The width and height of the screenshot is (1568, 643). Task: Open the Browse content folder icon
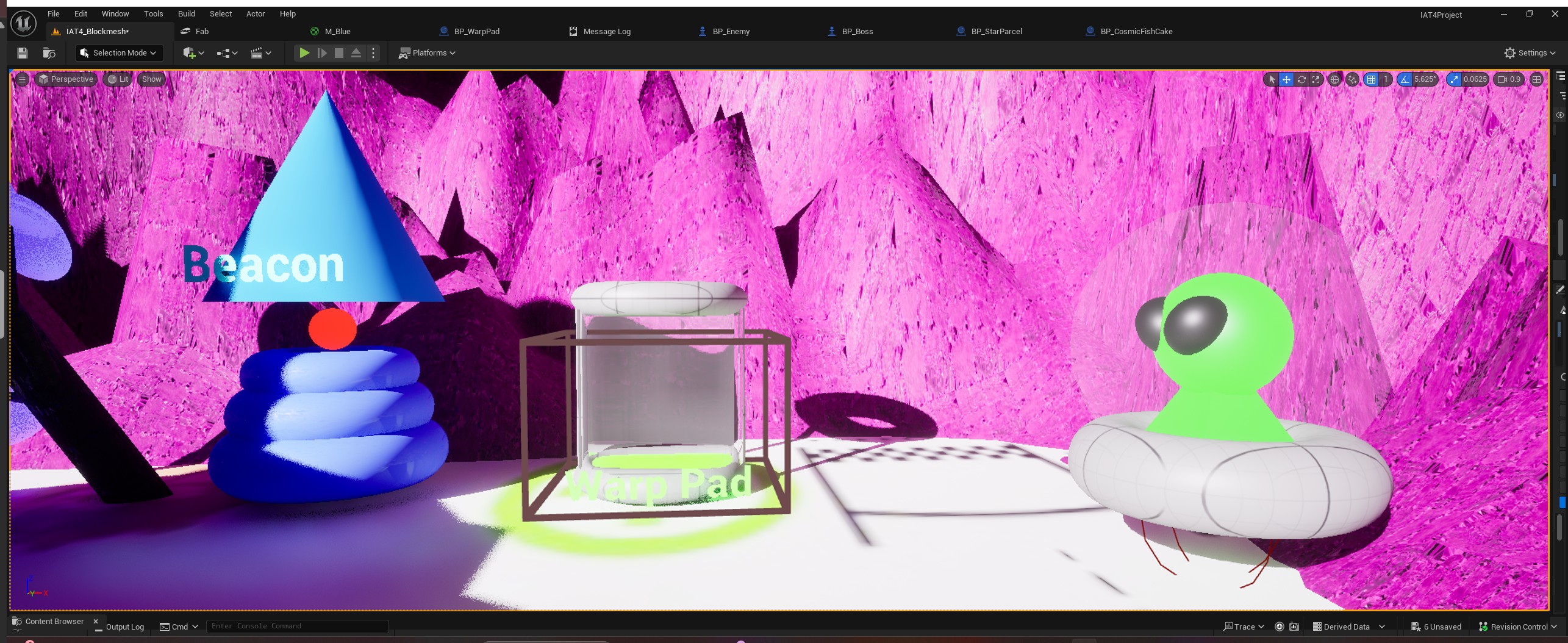point(49,53)
